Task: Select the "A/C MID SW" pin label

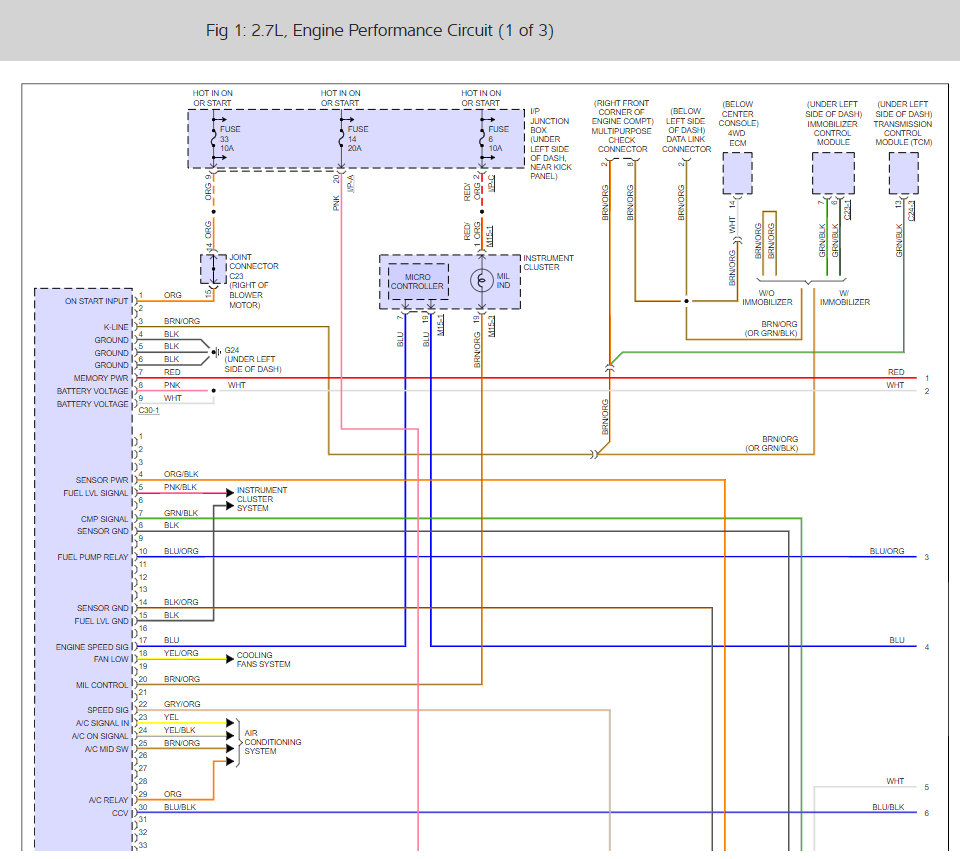Action: pos(107,749)
